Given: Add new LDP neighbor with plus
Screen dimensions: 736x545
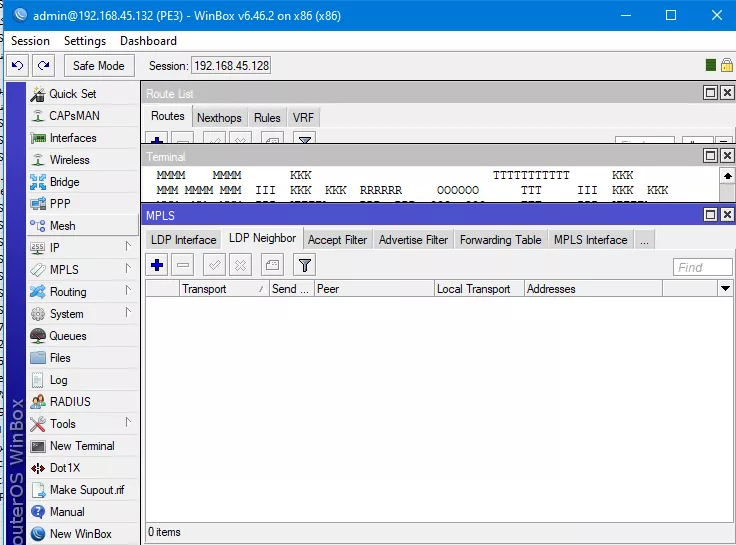Looking at the screenshot, I should point(157,265).
